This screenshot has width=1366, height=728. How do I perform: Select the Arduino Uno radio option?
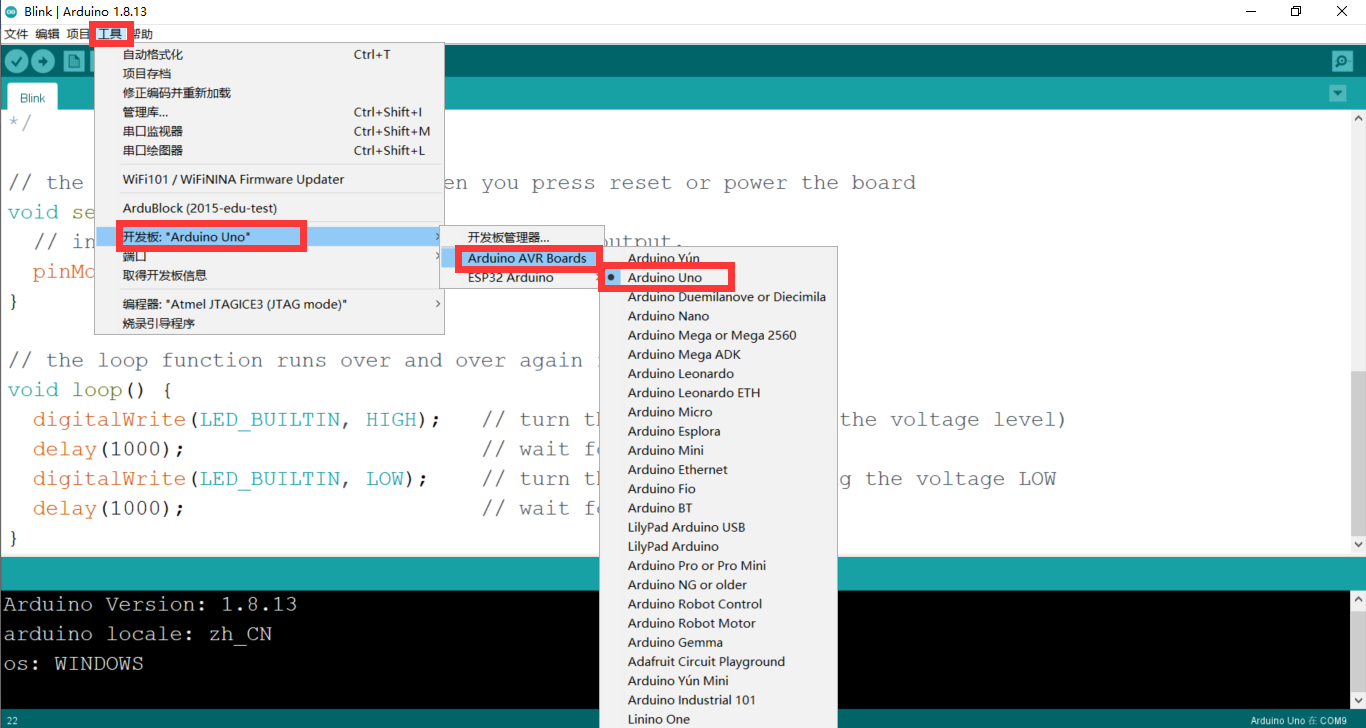(718, 277)
